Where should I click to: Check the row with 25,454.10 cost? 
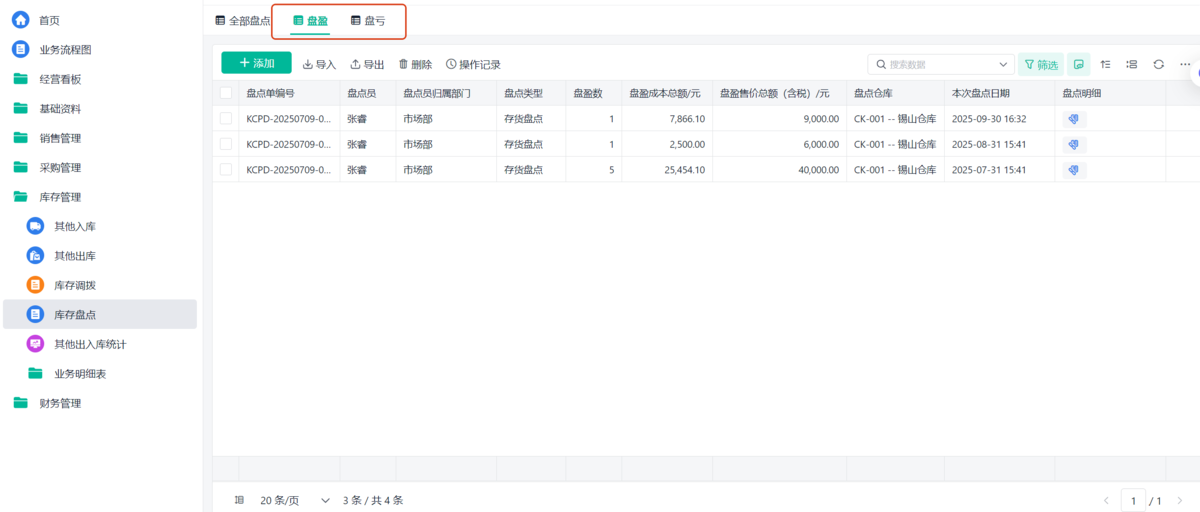tap(226, 170)
